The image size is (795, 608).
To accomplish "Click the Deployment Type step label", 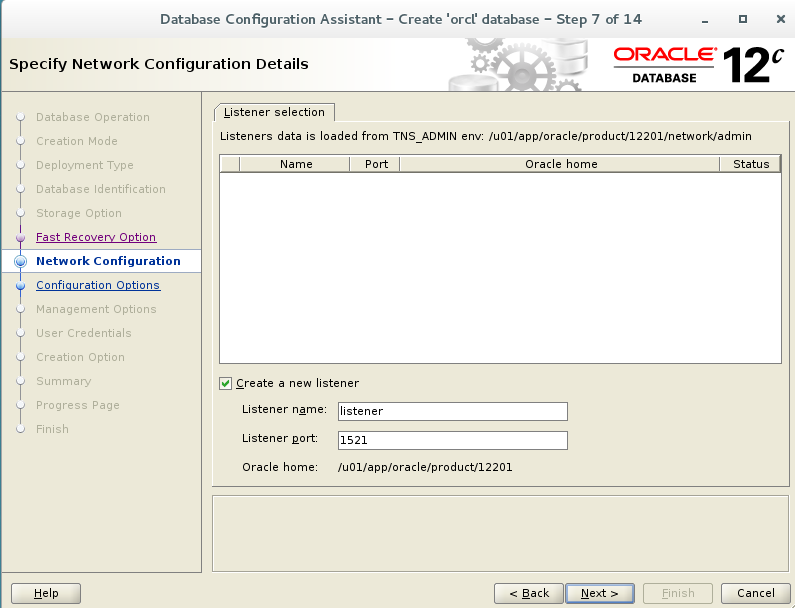I will 85,165.
